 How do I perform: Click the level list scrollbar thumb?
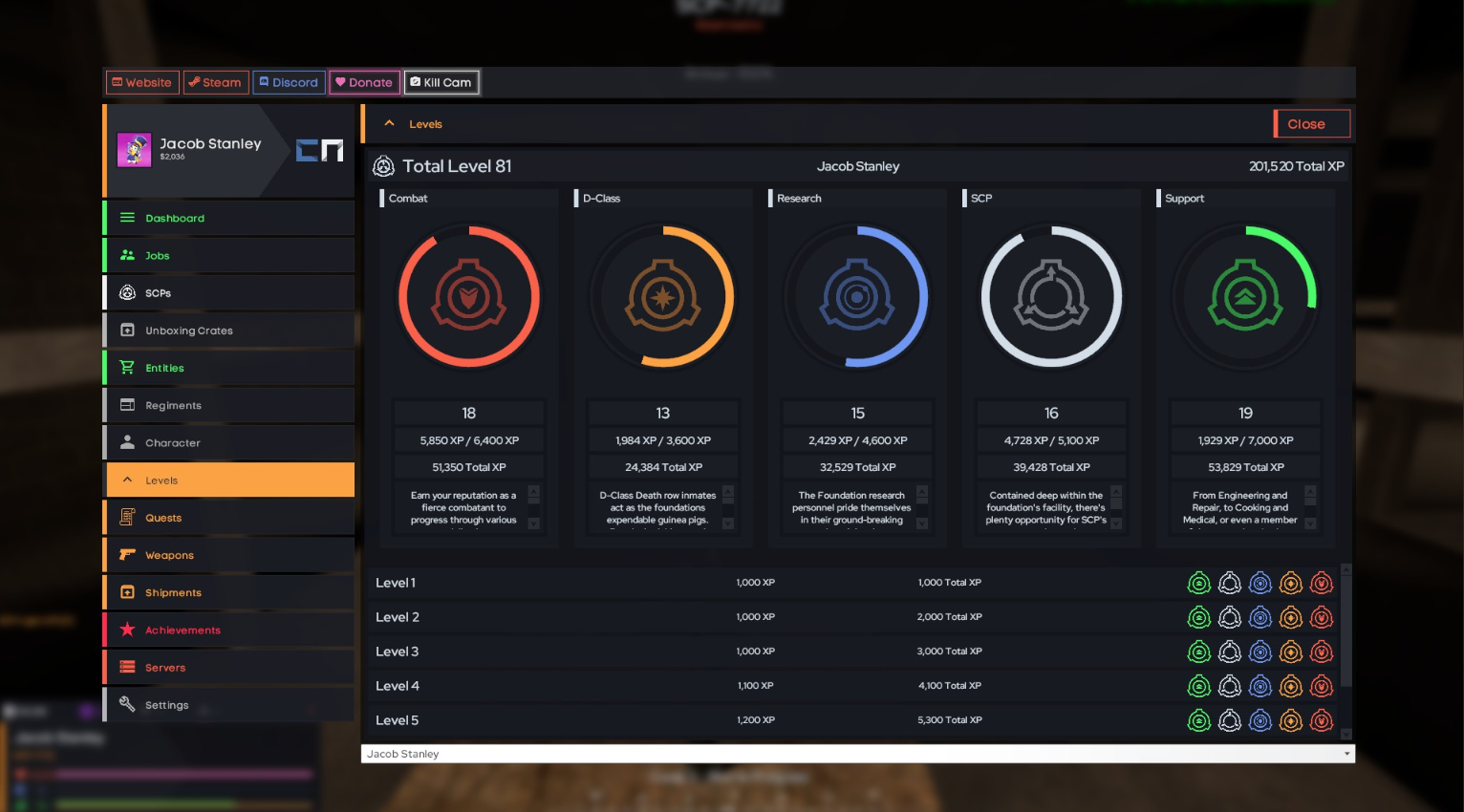[x=1346, y=630]
